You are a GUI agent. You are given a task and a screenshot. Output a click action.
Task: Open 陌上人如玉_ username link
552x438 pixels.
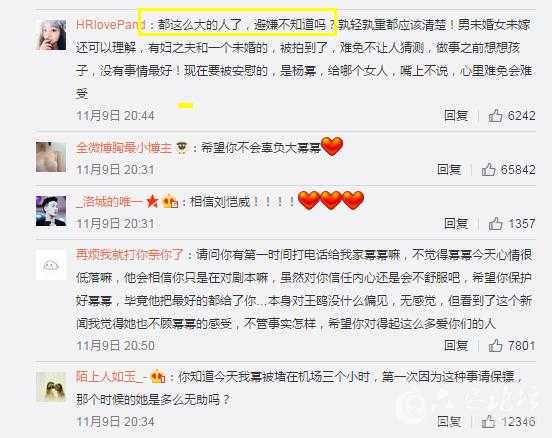[x=111, y=377]
